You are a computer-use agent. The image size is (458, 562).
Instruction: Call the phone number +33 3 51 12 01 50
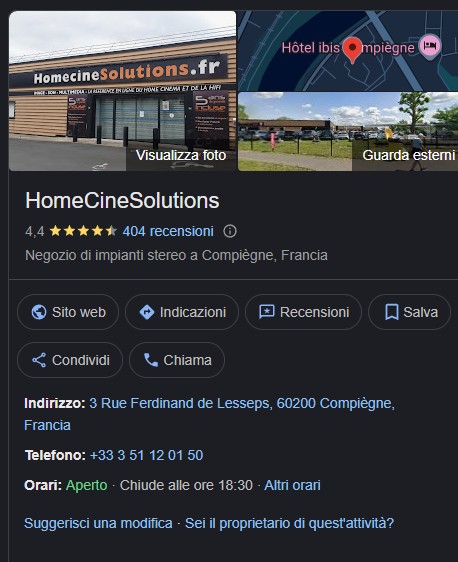[x=146, y=455]
